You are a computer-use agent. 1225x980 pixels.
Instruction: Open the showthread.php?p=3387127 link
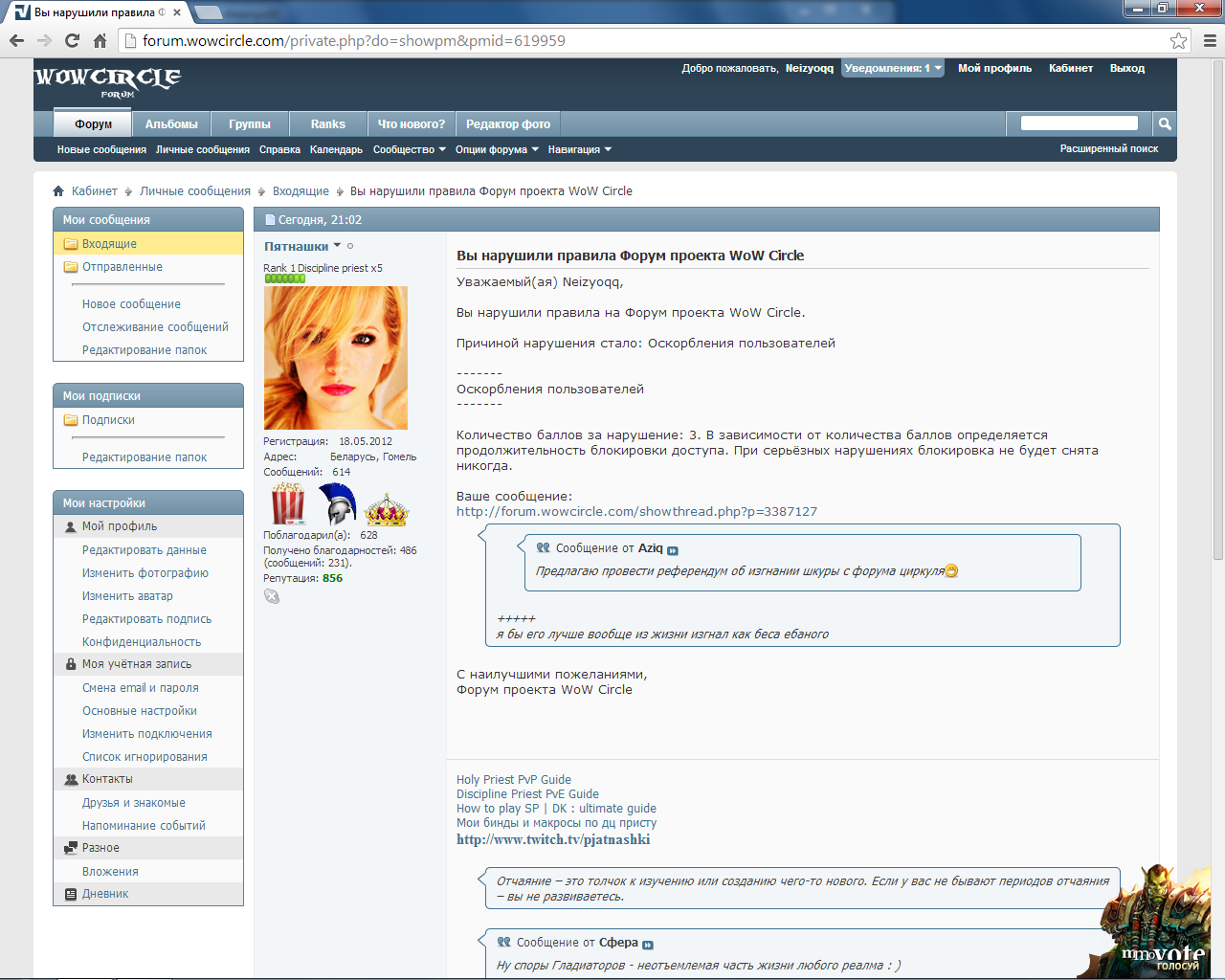(x=637, y=512)
